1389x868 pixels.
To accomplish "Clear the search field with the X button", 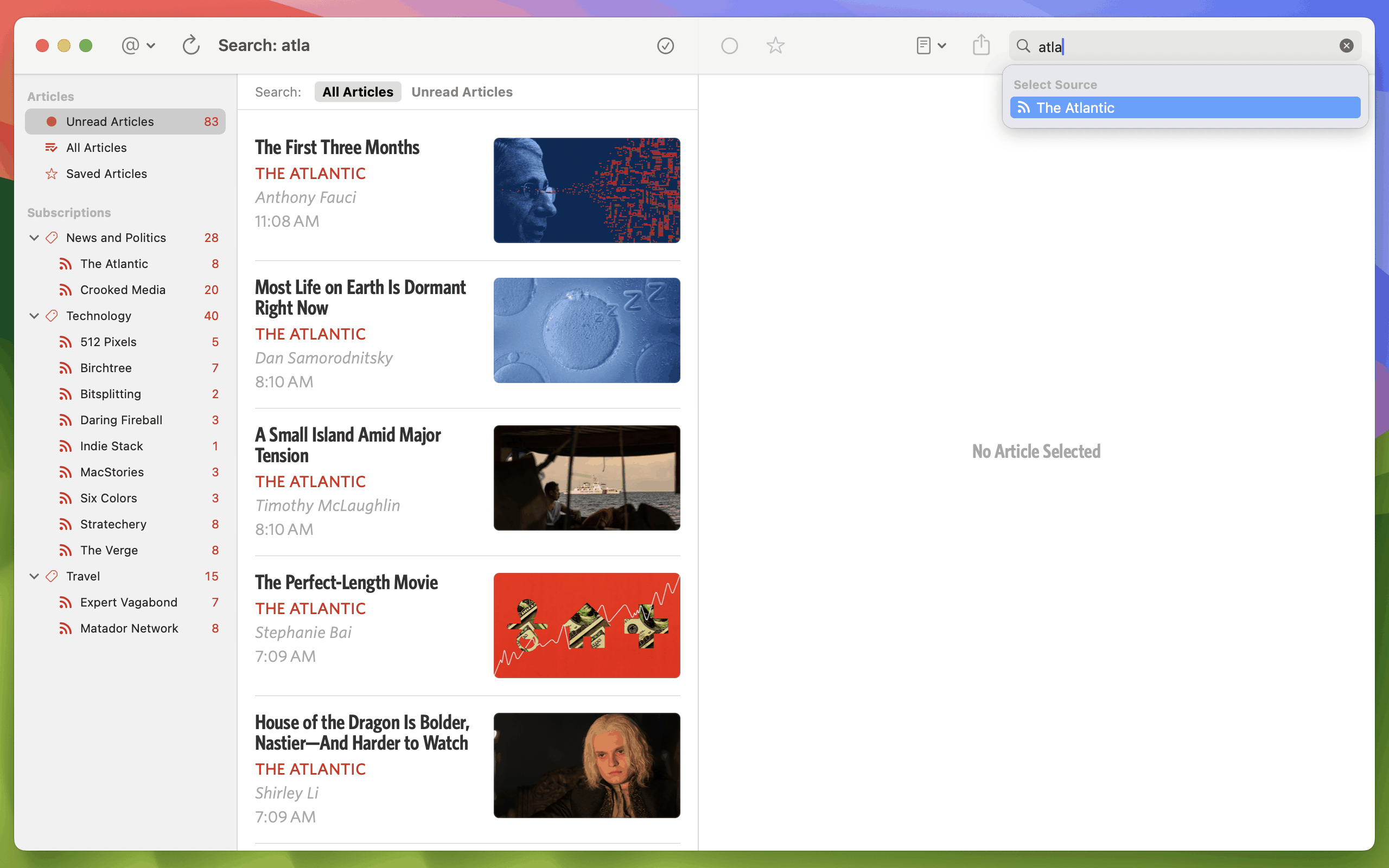I will (1346, 46).
